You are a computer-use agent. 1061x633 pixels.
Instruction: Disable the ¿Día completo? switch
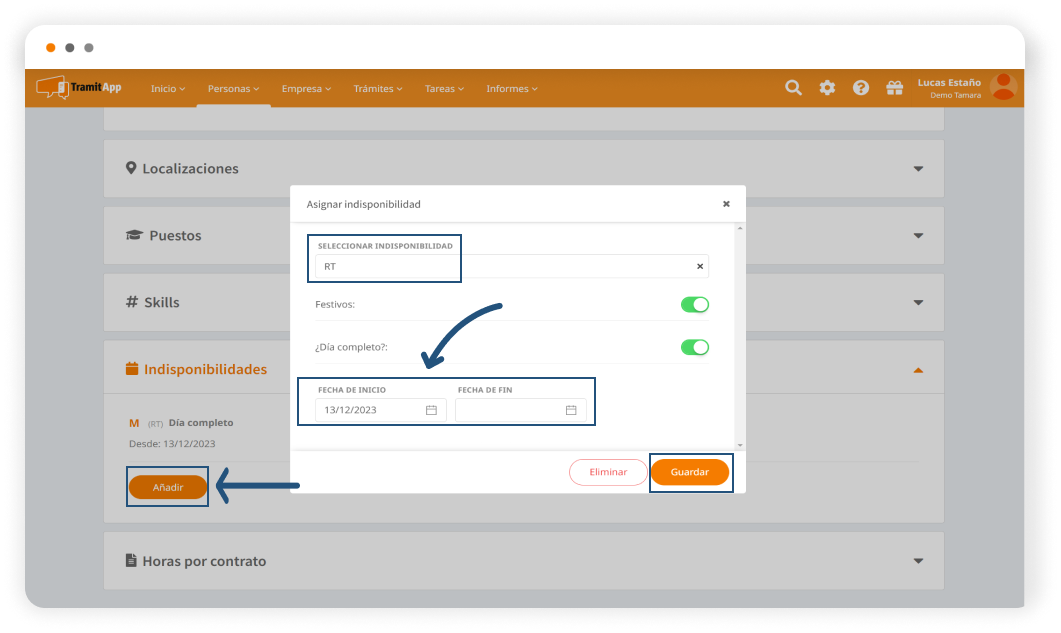click(x=694, y=347)
